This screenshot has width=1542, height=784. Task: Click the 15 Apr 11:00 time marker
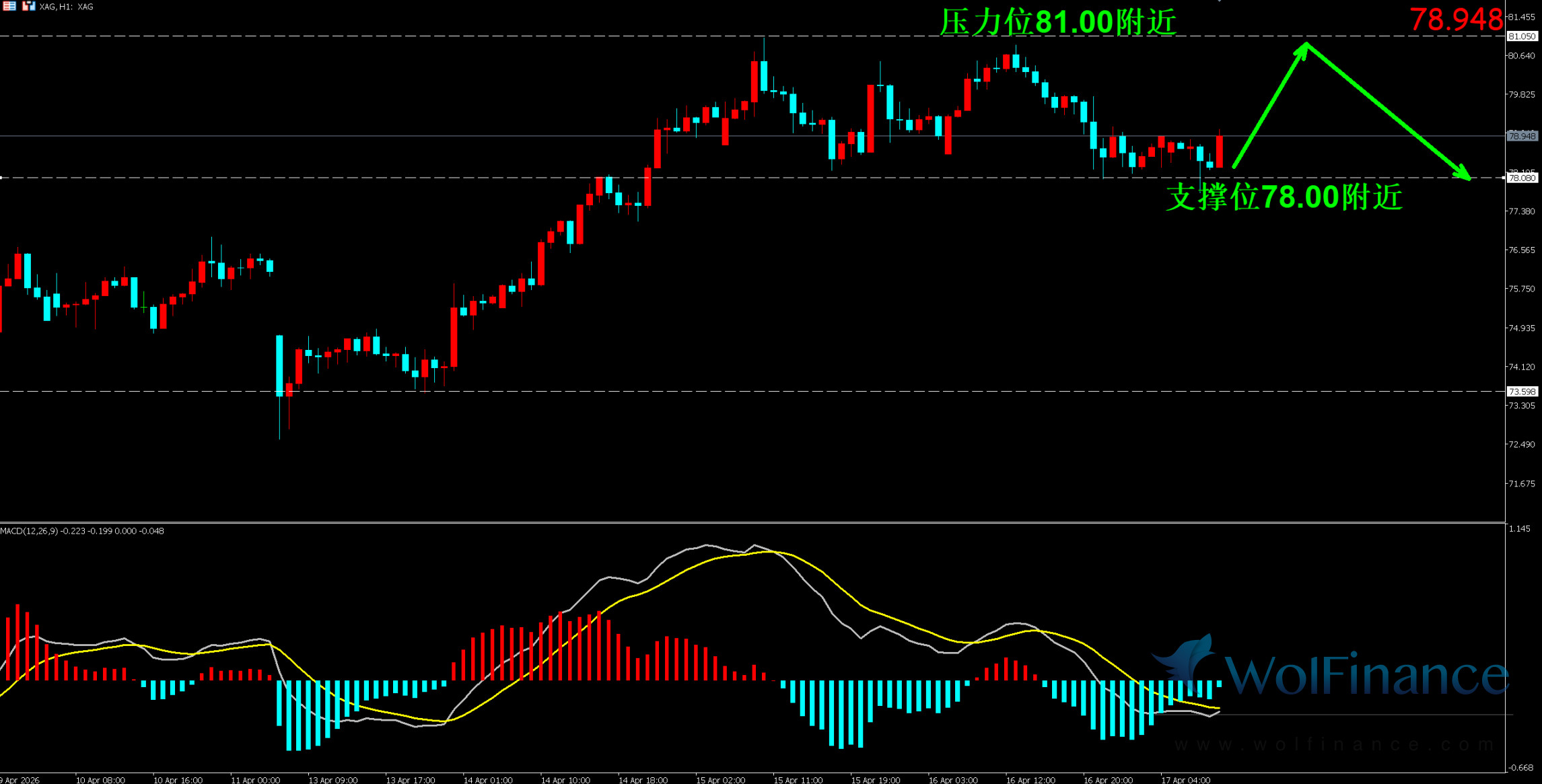pos(798,780)
